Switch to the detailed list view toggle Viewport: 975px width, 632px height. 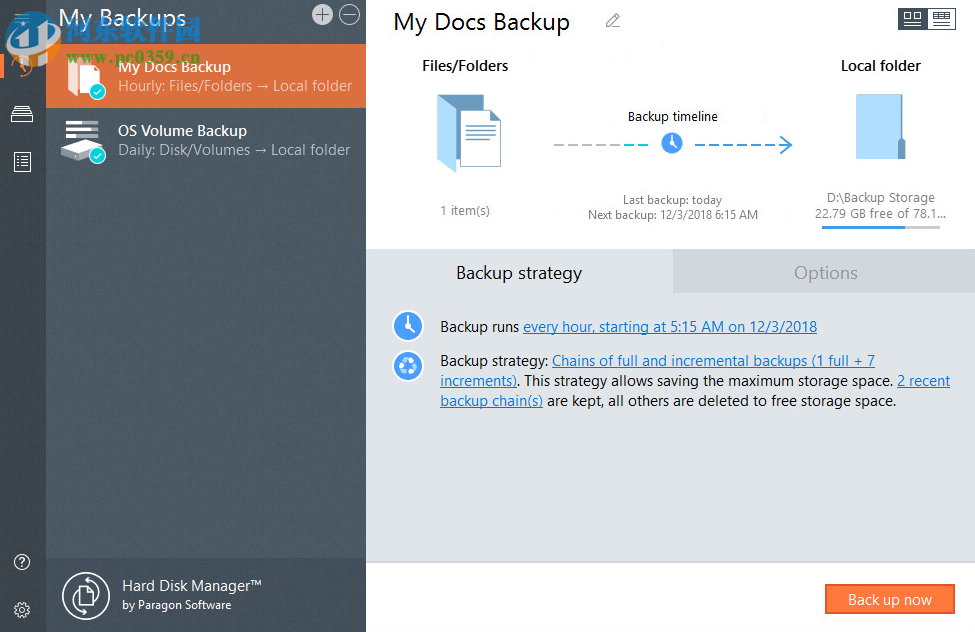(940, 18)
